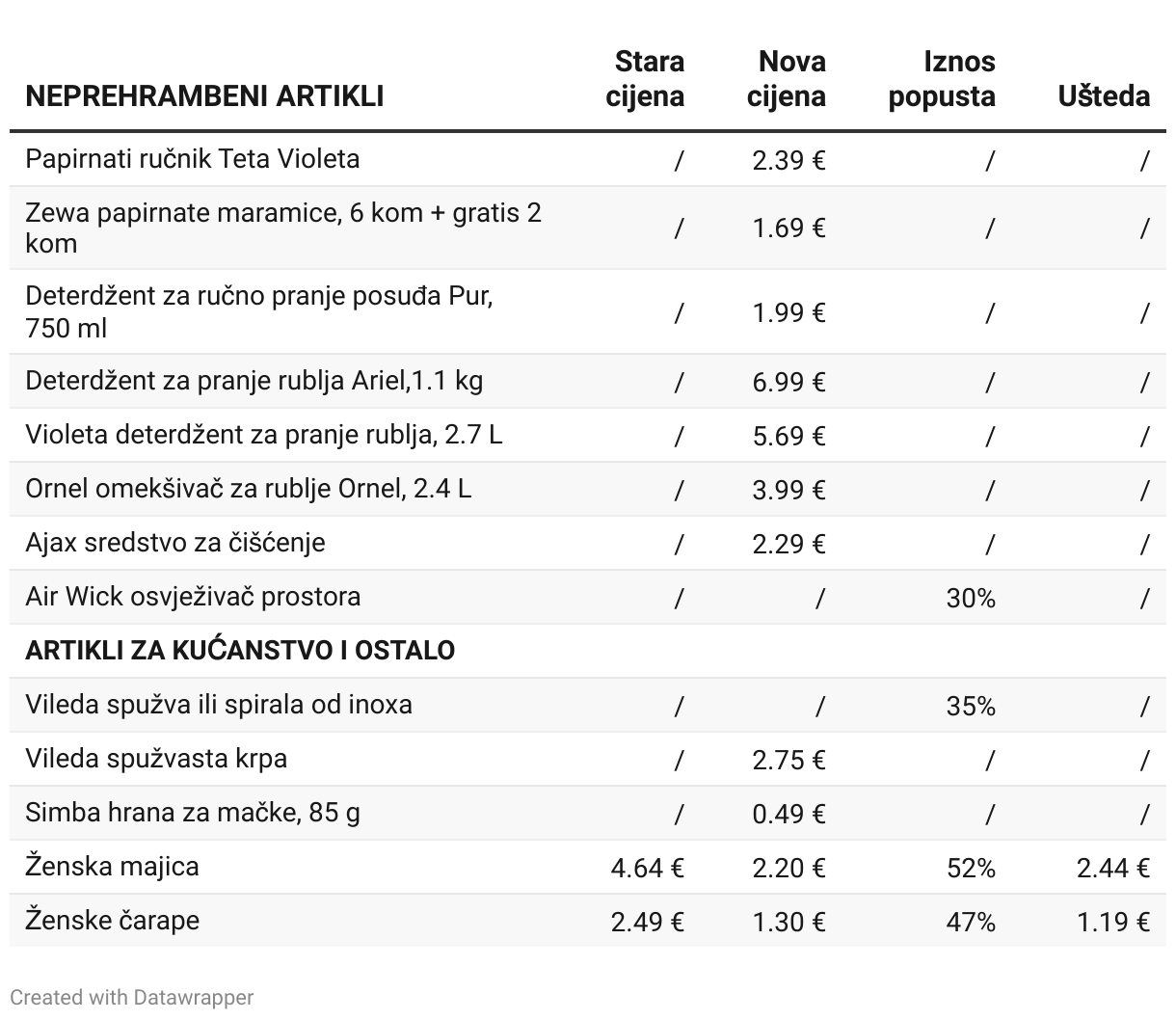This screenshot has width=1176, height=1020.
Task: Select the Vileda spužvasta krpa row
Action: coord(156,759)
